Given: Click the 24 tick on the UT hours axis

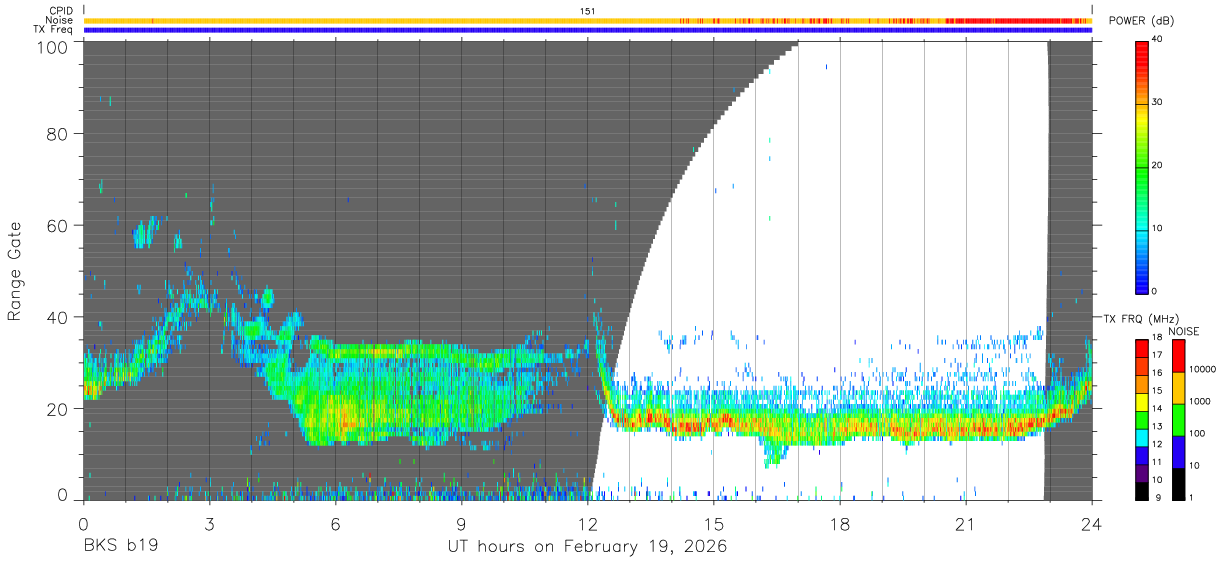Looking at the screenshot, I should pyautogui.click(x=1091, y=523).
